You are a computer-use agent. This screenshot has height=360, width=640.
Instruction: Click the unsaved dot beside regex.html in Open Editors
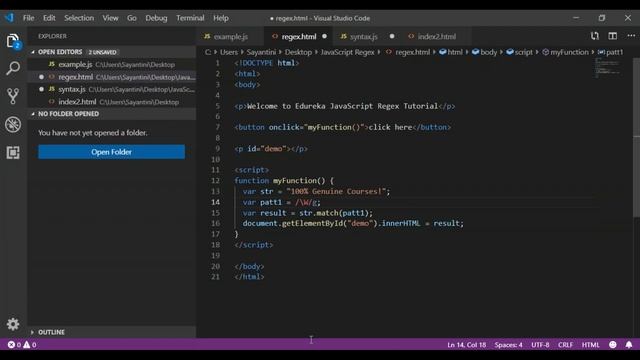[x=41, y=77]
